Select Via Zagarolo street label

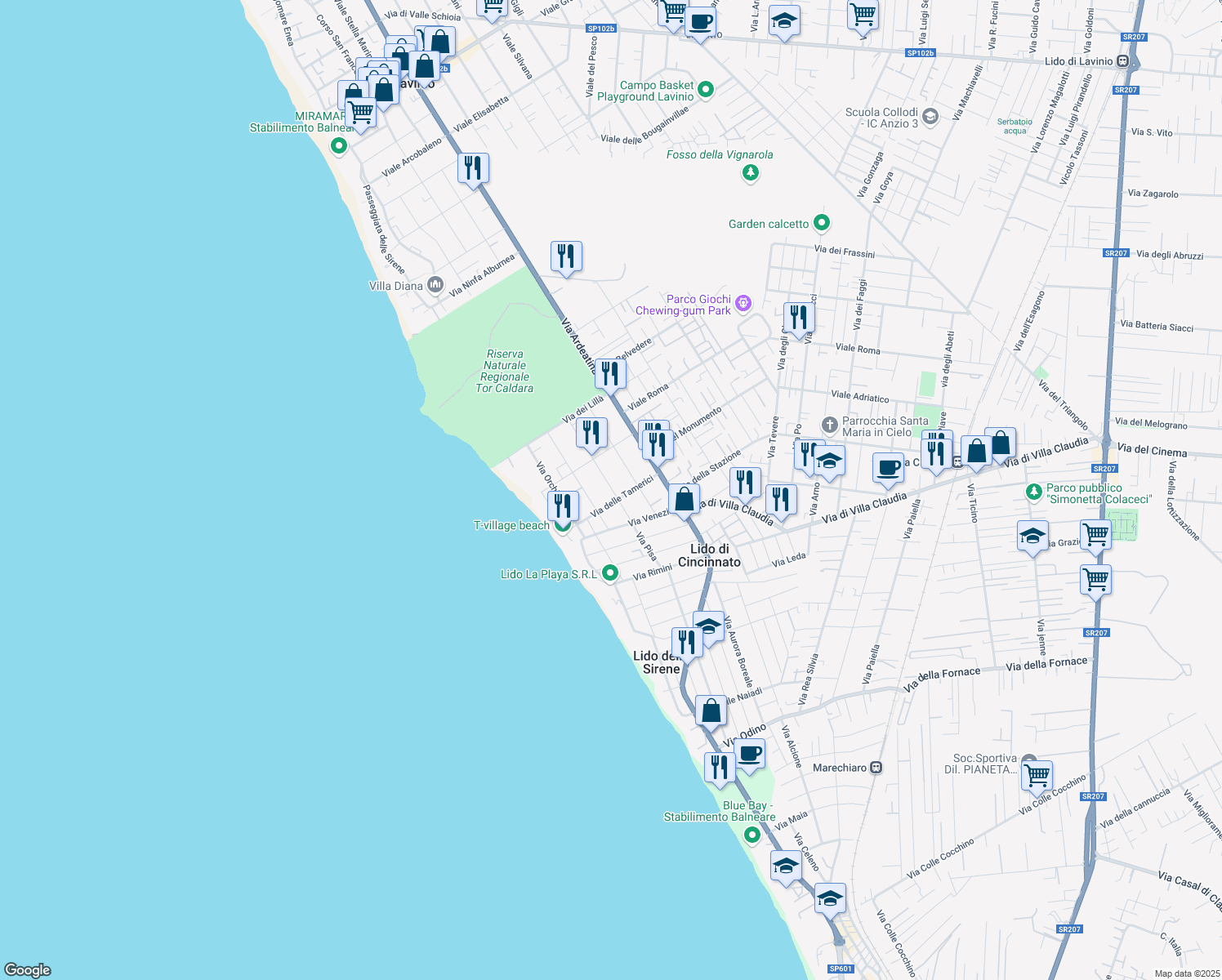pyautogui.click(x=1153, y=194)
